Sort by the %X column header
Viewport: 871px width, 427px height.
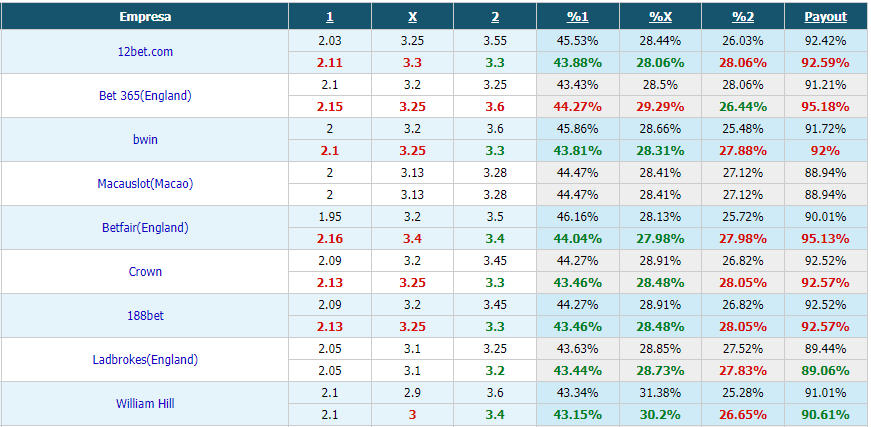click(660, 17)
